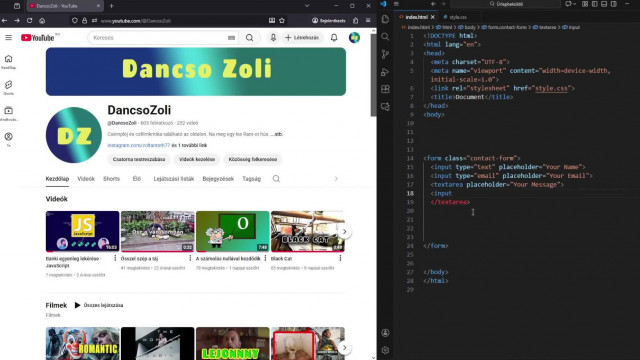640x360 pixels.
Task: Open the browser tab list dropdown
Action: pyautogui.click(x=307, y=6)
